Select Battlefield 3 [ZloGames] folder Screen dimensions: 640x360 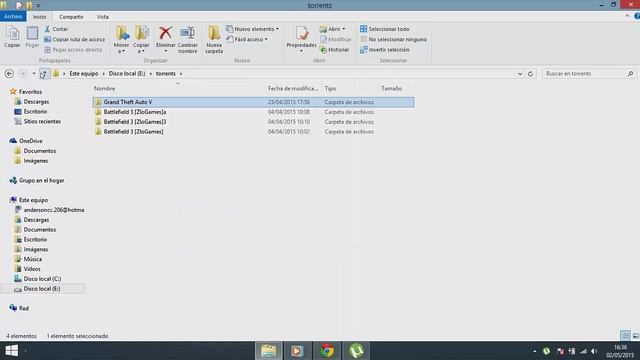pyautogui.click(x=253, y=131)
